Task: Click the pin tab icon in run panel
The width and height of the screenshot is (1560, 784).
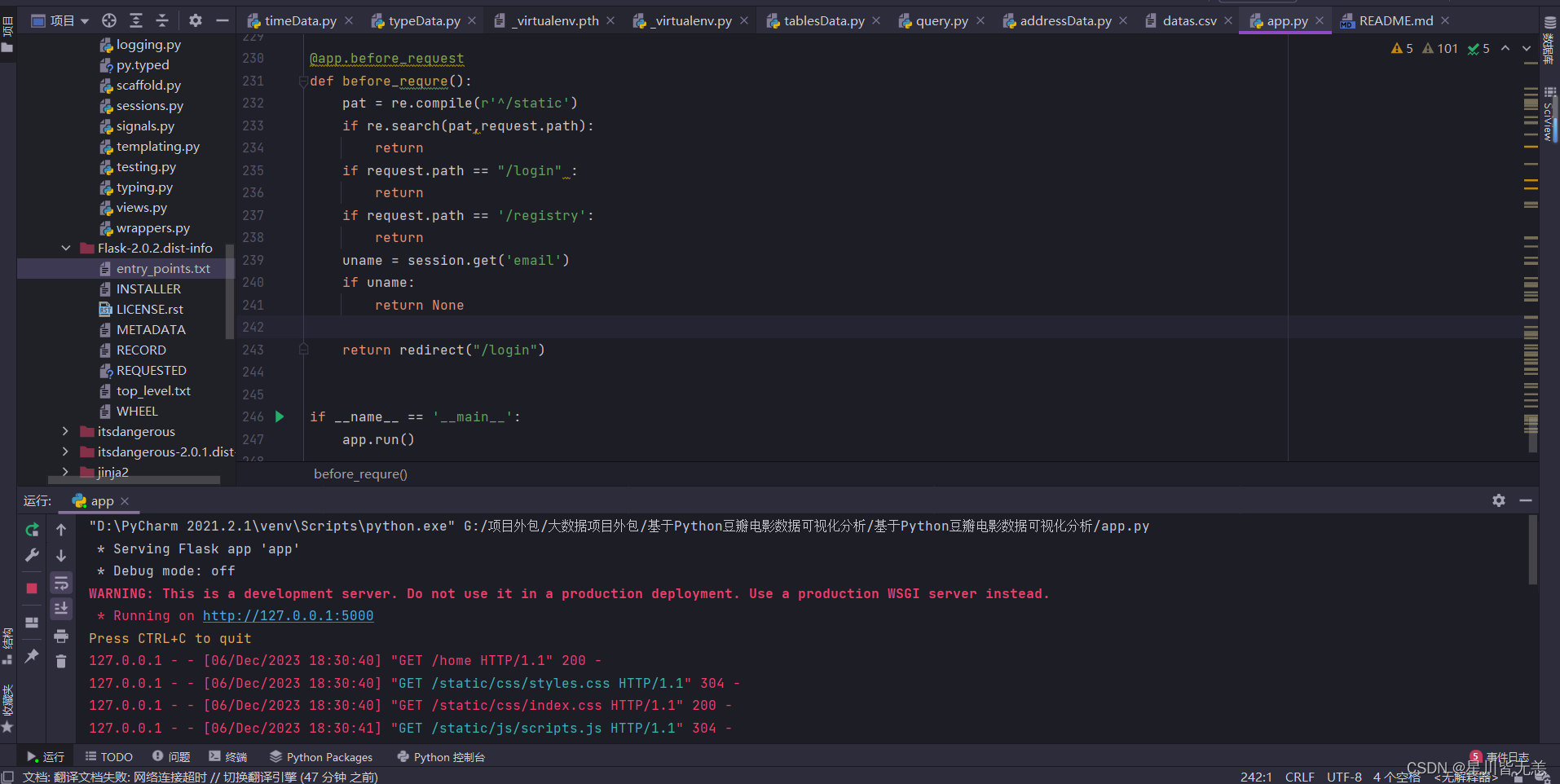Action: (32, 656)
